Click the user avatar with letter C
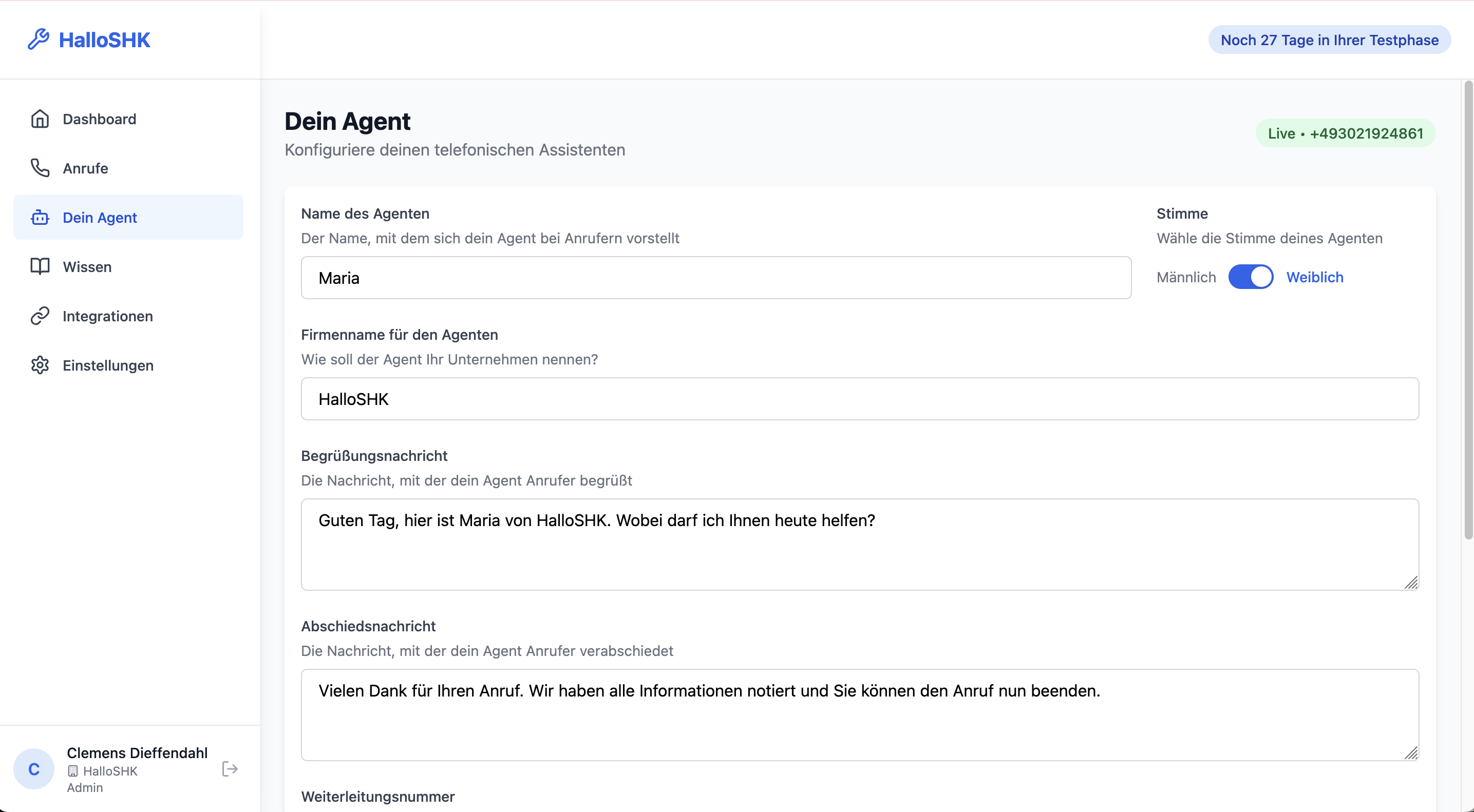 click(34, 769)
